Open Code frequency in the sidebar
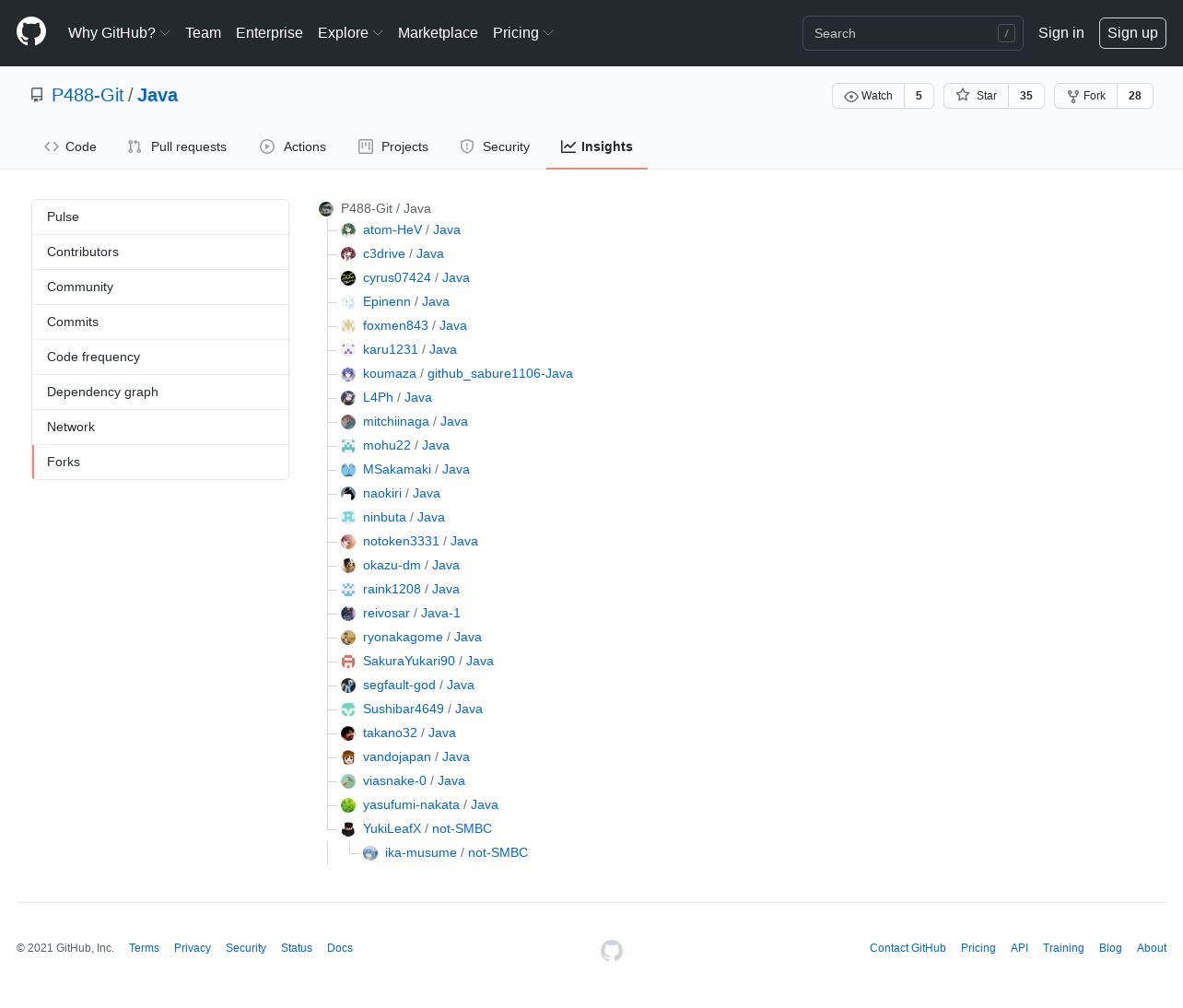Screen dimensions: 1183x1008 (x=160, y=357)
